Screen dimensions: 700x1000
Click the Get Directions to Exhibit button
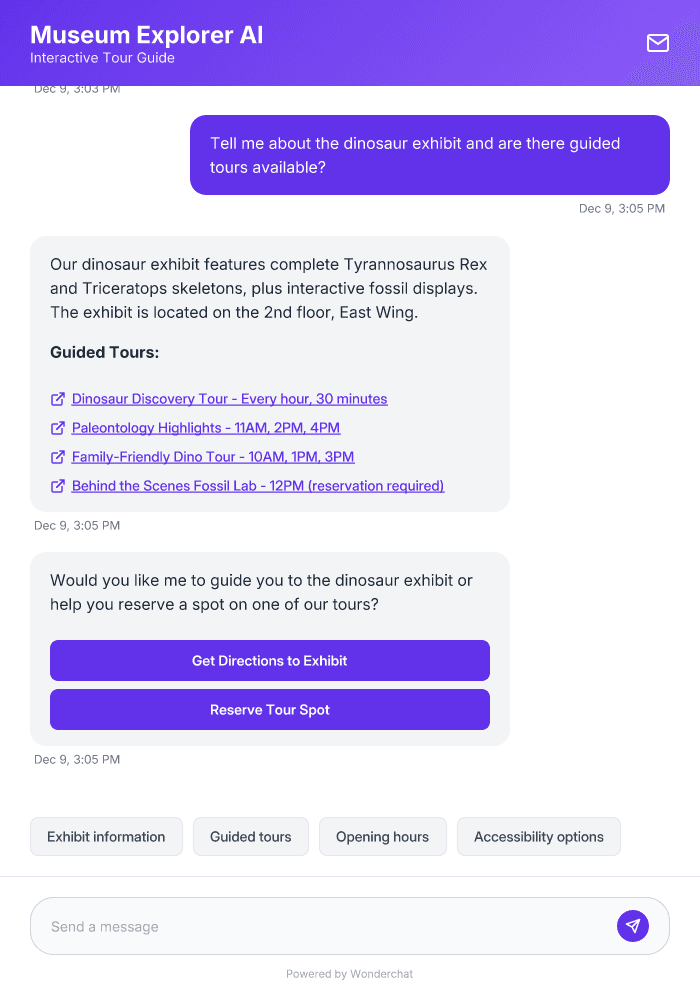point(269,660)
